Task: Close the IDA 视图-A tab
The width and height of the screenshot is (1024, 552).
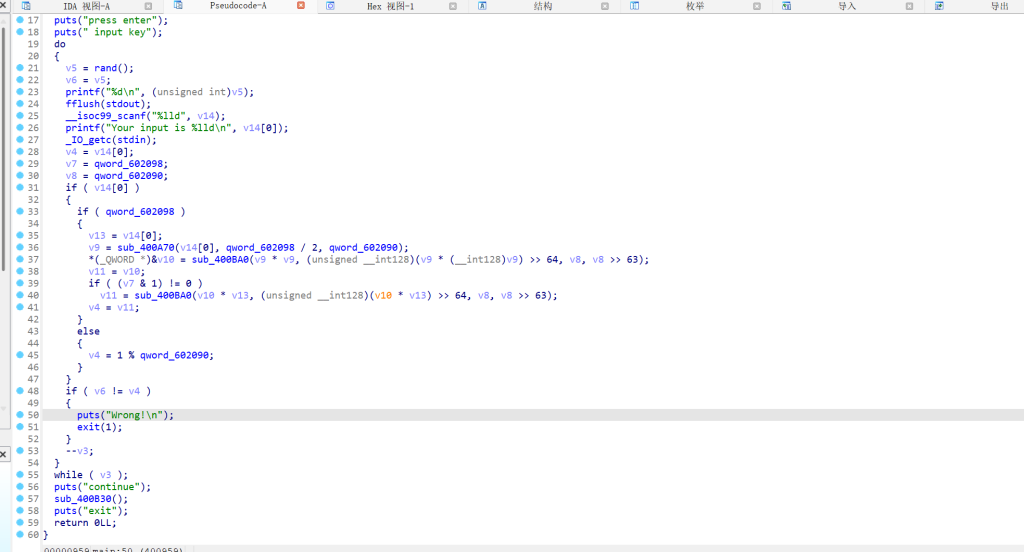Action: [148, 6]
